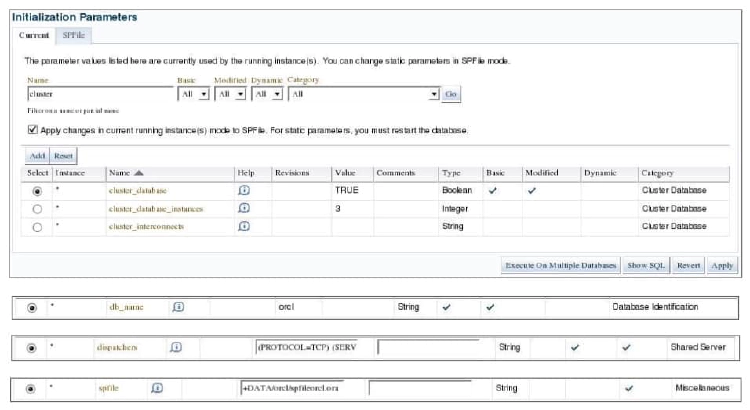The width and height of the screenshot is (750, 410).
Task: Select the cluster_database row radio button
Action: [37, 191]
